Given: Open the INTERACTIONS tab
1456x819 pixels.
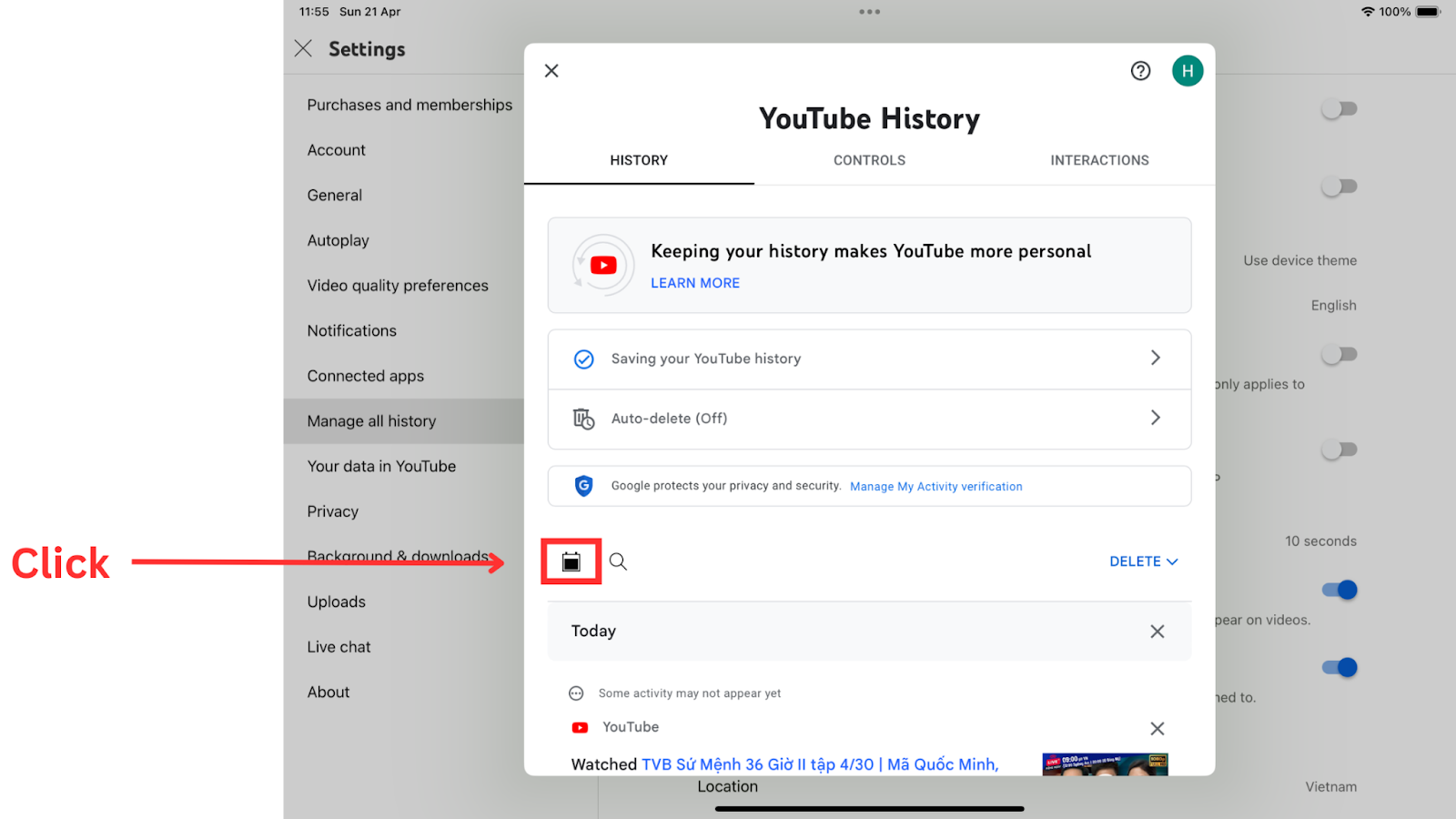Looking at the screenshot, I should (x=1099, y=160).
